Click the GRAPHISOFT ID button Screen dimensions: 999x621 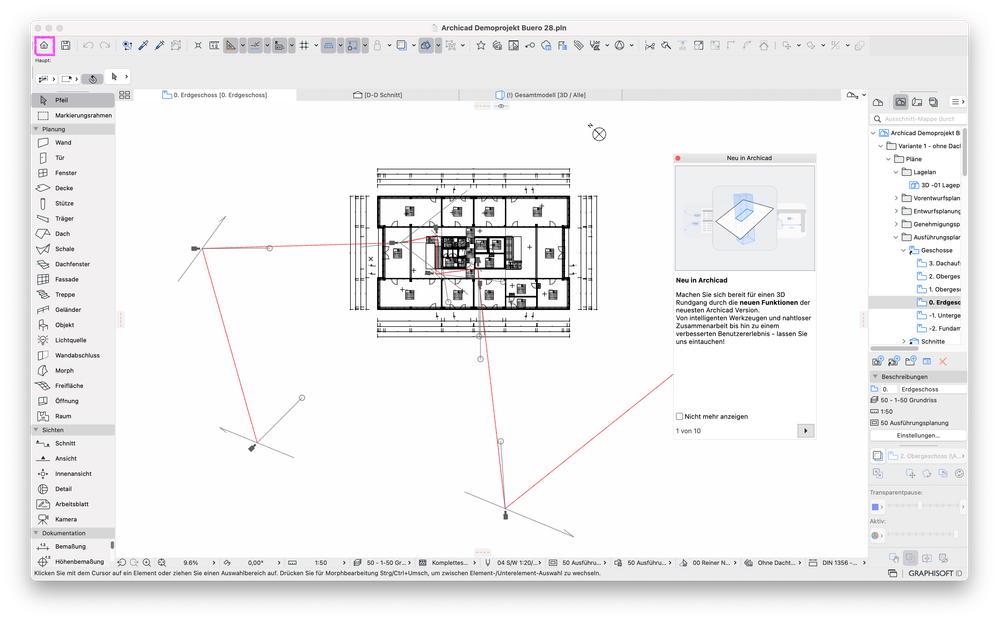point(935,573)
